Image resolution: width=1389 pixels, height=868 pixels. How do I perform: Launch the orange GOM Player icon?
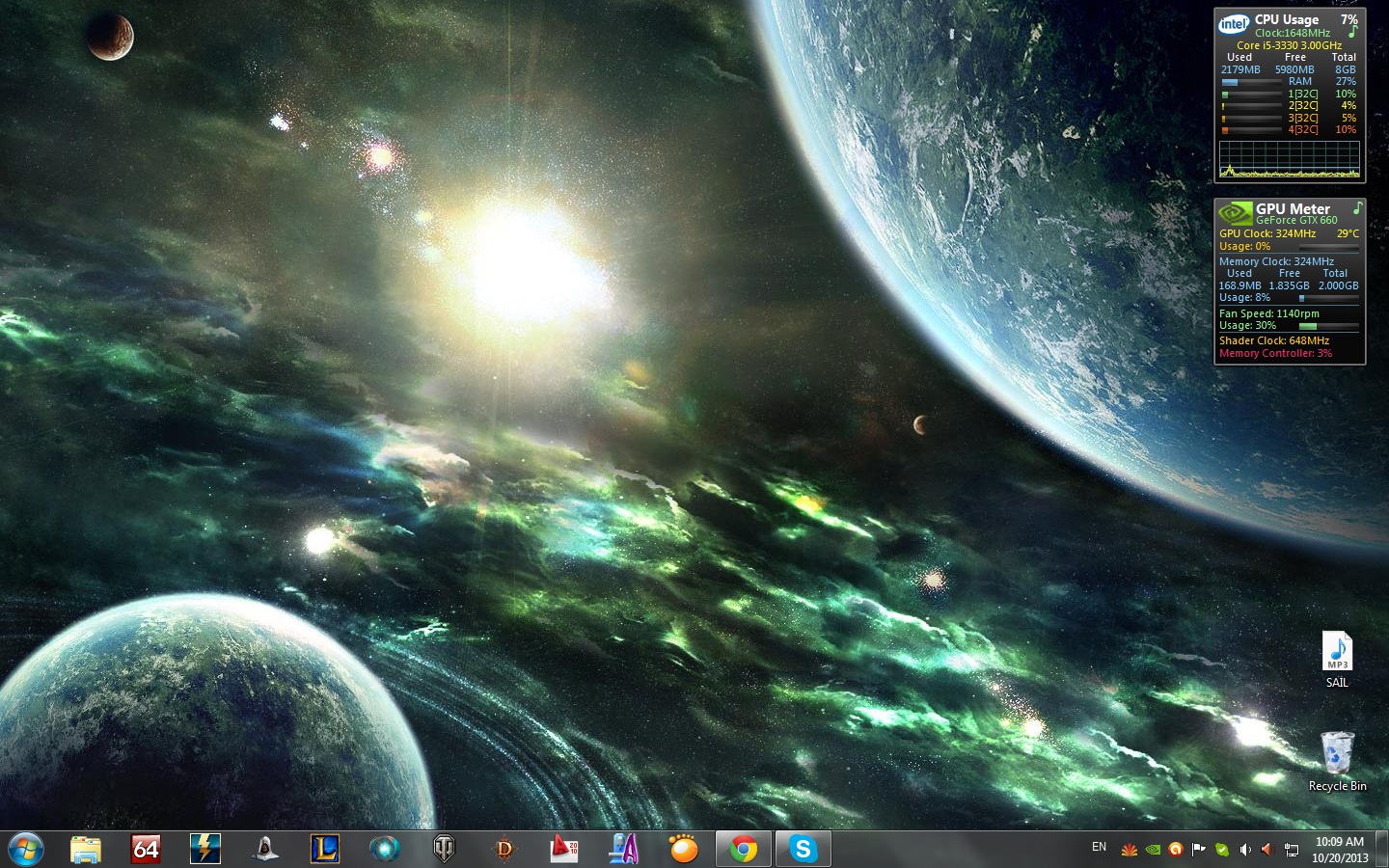click(684, 849)
